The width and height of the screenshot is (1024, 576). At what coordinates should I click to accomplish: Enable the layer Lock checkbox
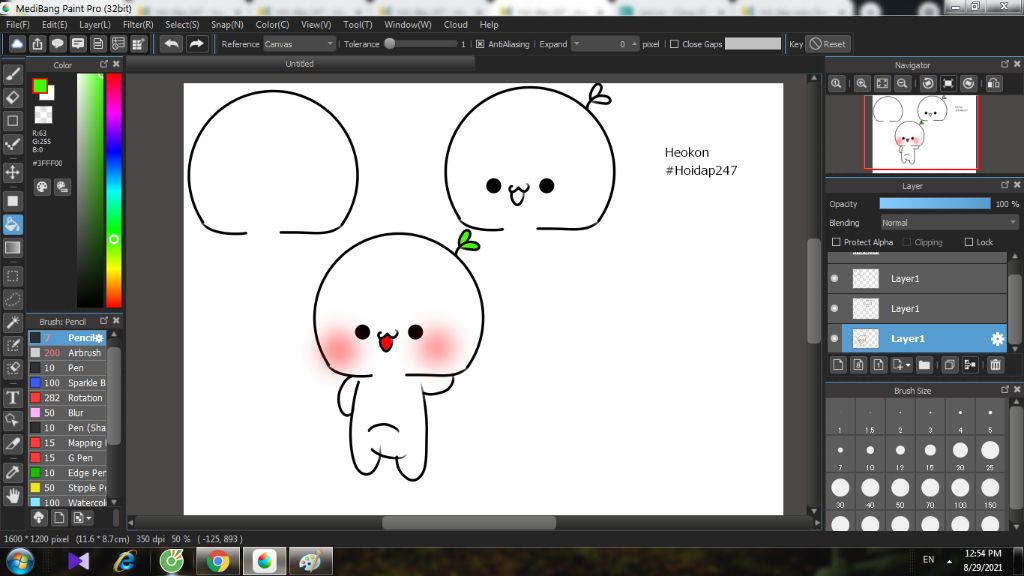click(x=969, y=242)
